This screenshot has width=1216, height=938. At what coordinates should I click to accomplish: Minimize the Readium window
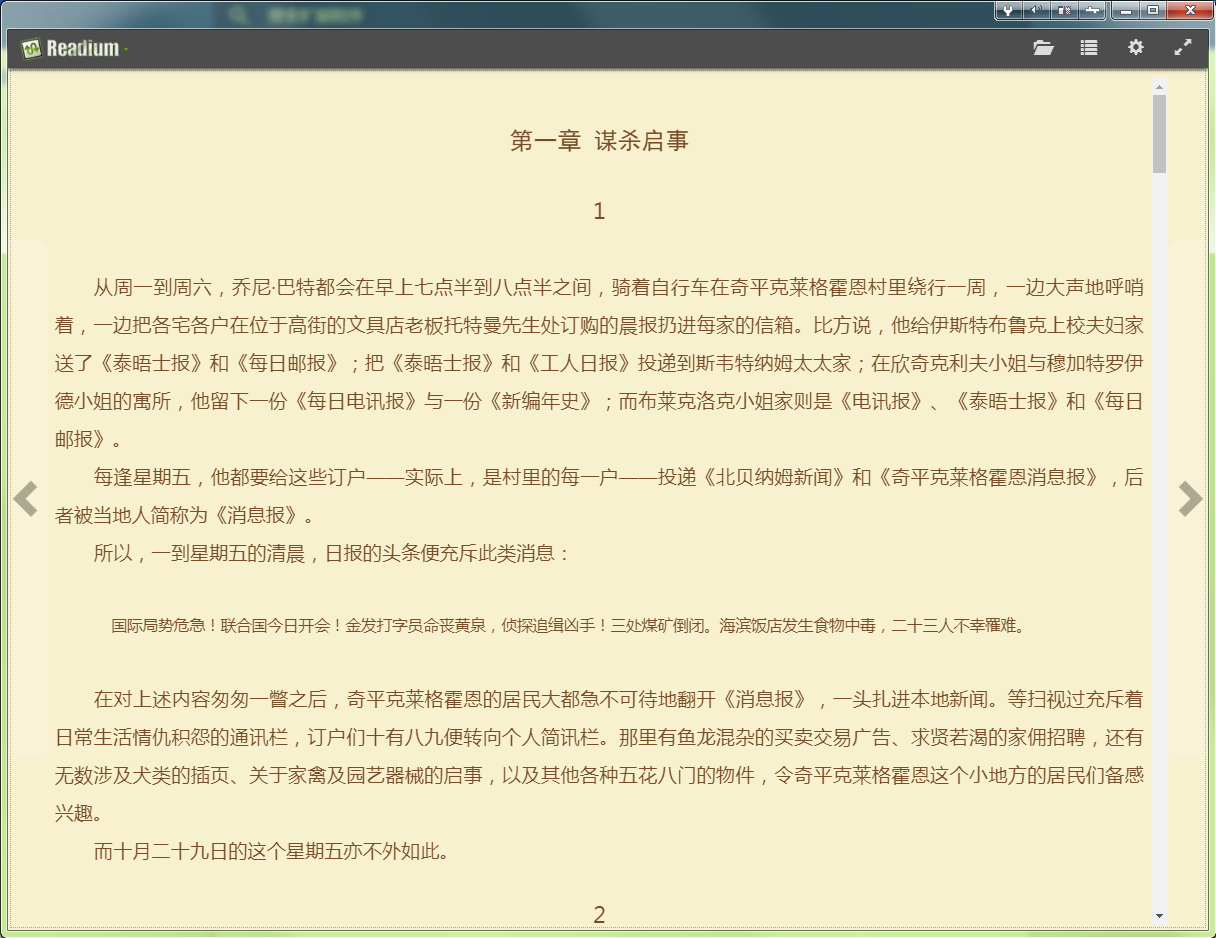point(1127,10)
